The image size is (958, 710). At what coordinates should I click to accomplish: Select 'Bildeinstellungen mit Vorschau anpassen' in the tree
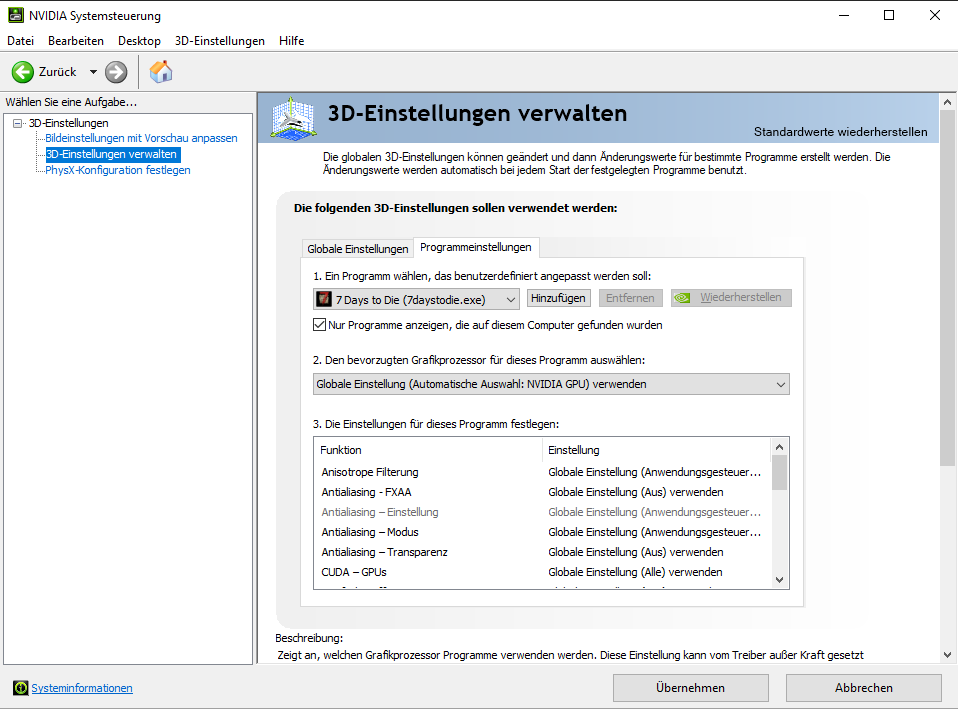141,138
